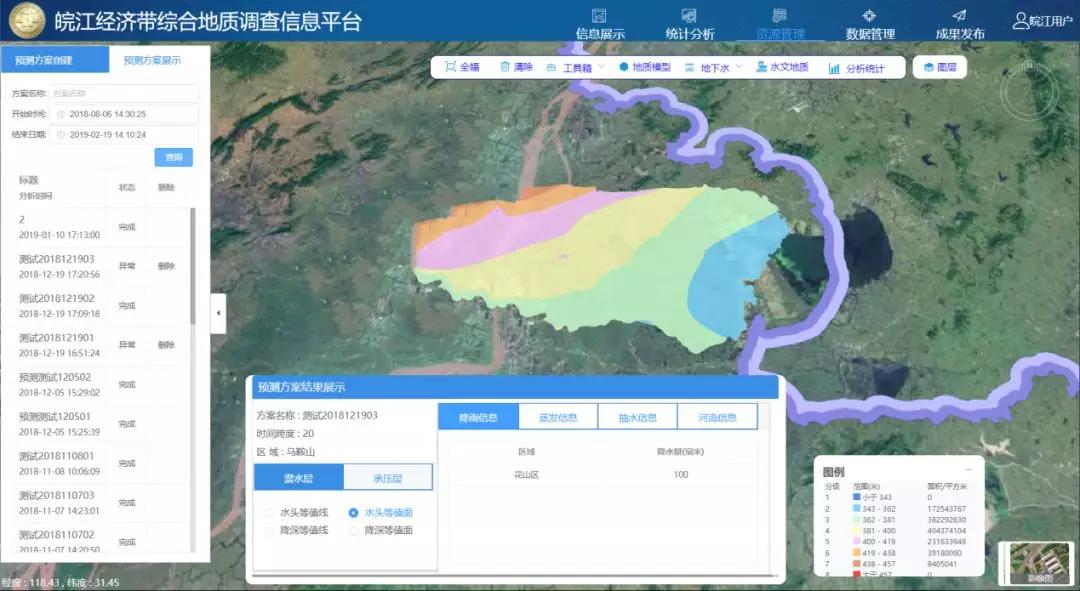Screen dimensions: 1080x591
Task: Click 删除 link for 测试2018121903
Action: [165, 266]
